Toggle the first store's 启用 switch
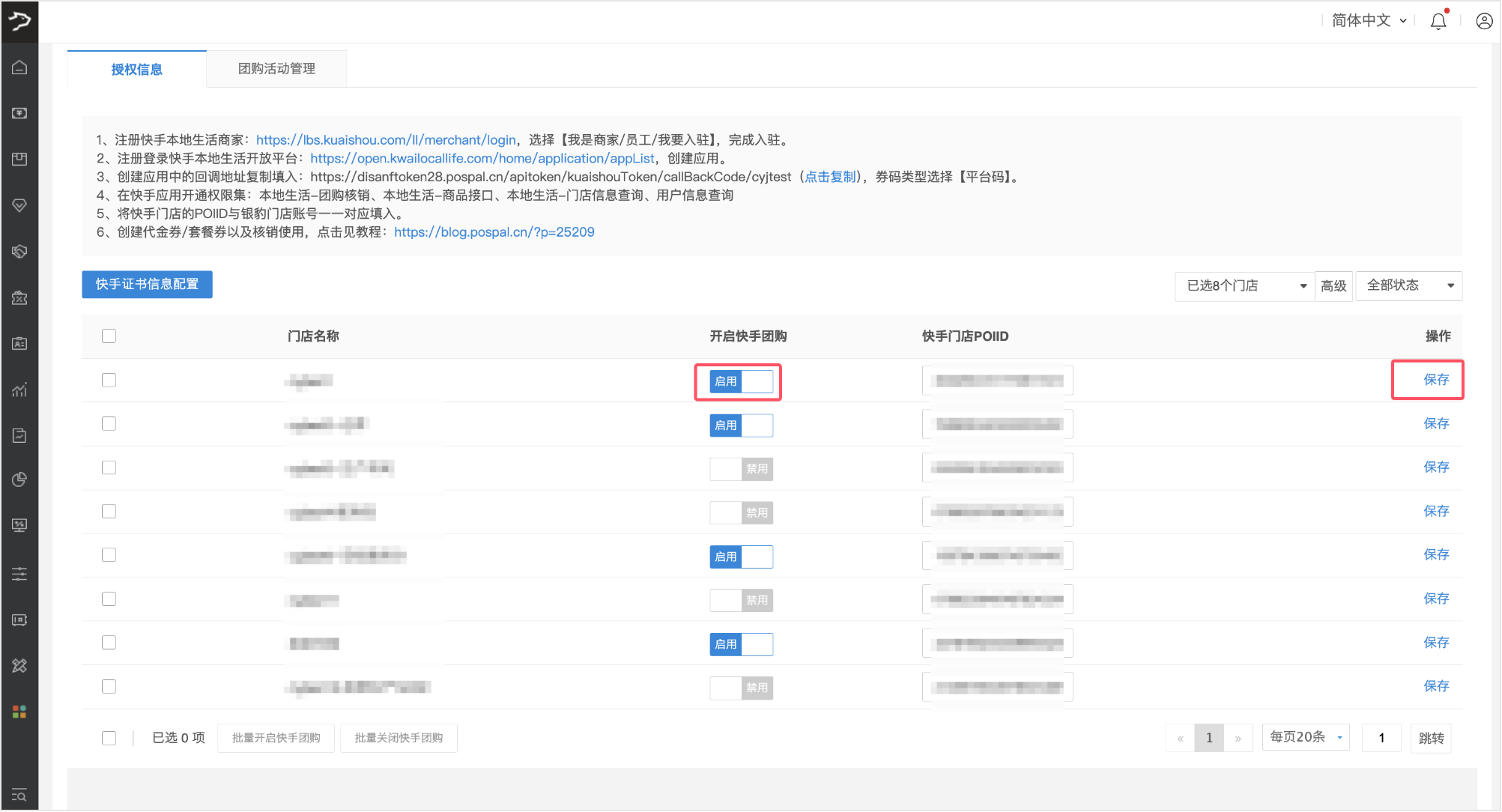The width and height of the screenshot is (1502, 812). click(x=741, y=381)
